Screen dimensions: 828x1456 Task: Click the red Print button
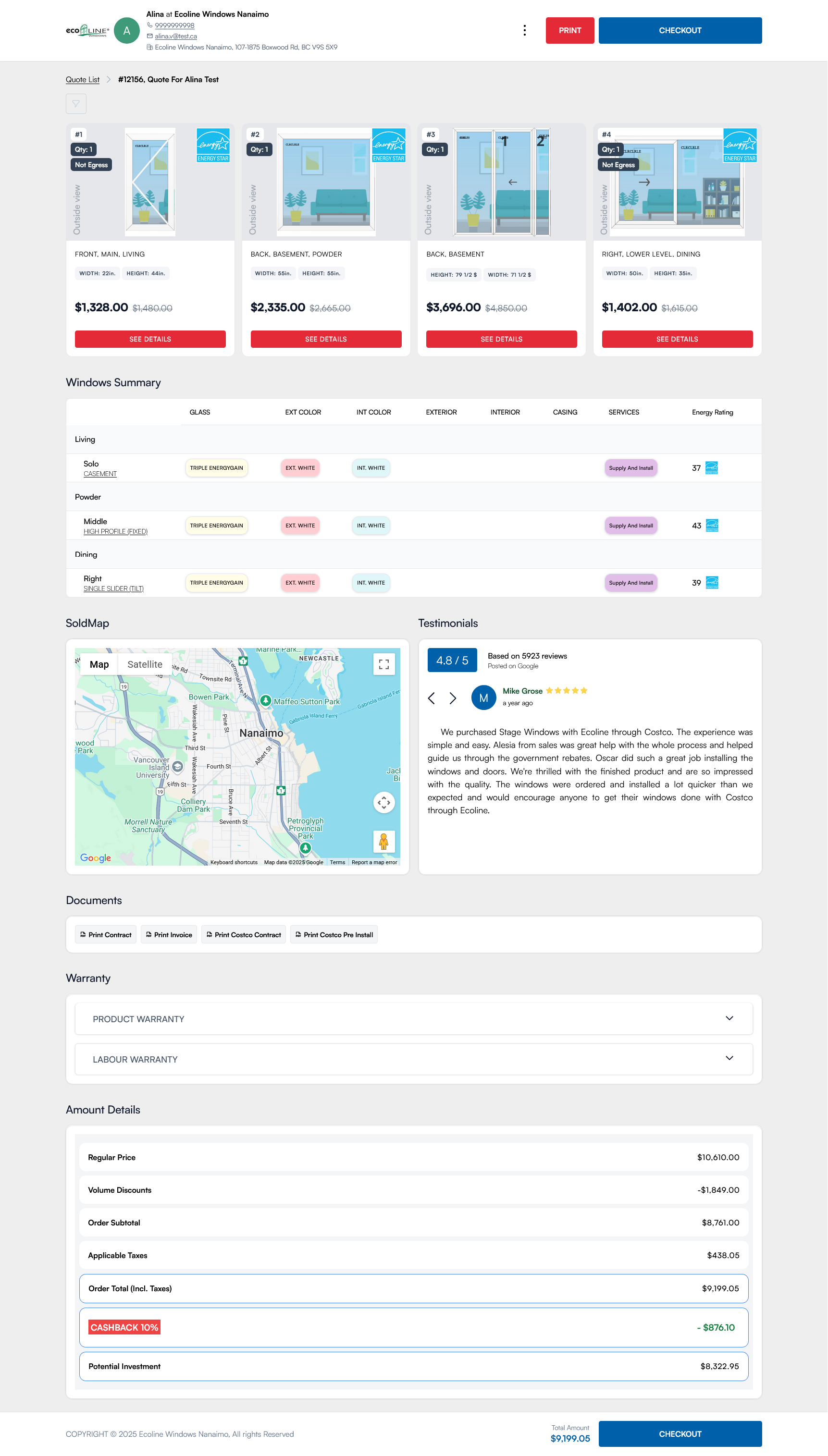(569, 31)
